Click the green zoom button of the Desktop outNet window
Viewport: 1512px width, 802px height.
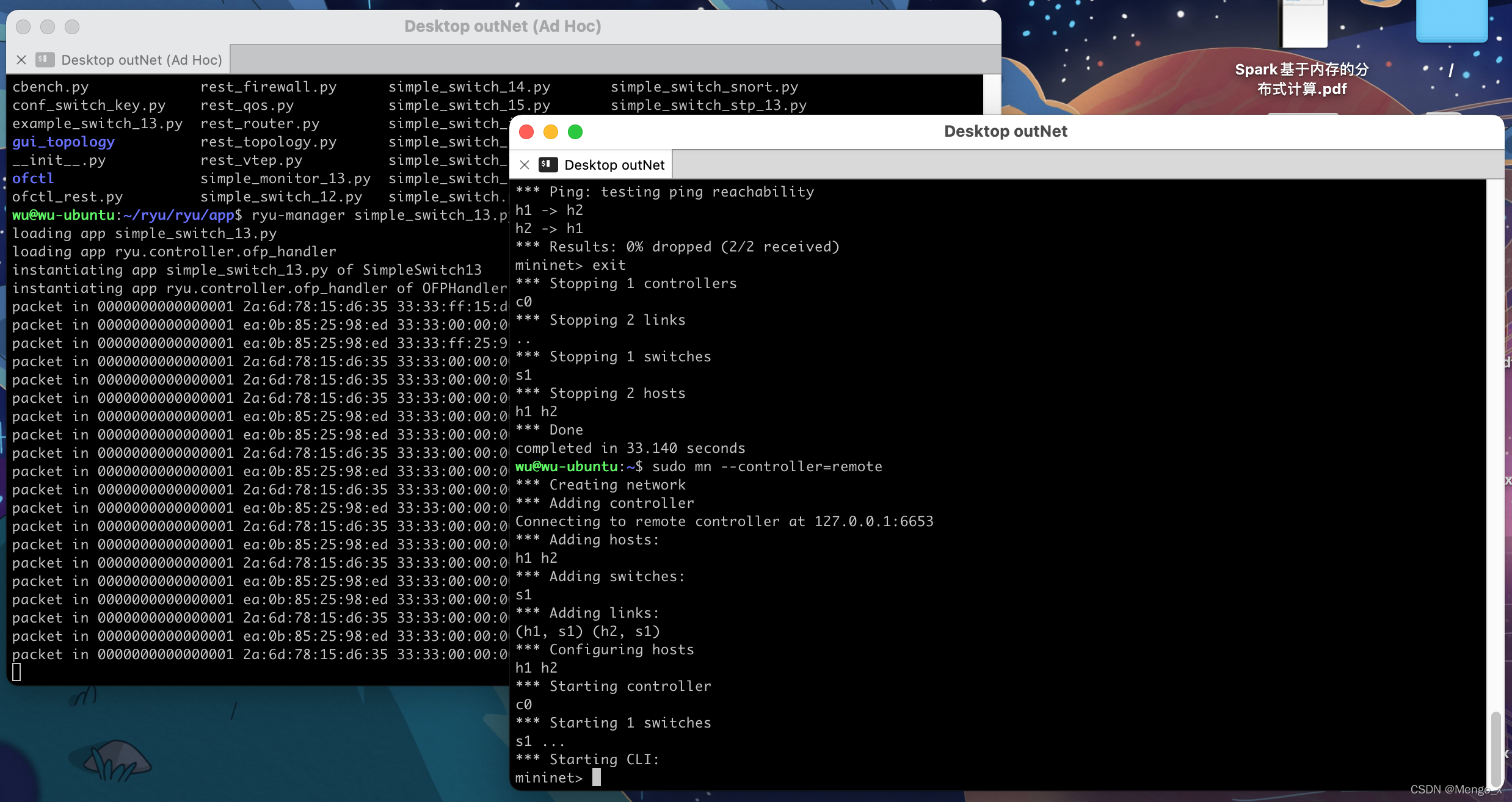pos(575,131)
